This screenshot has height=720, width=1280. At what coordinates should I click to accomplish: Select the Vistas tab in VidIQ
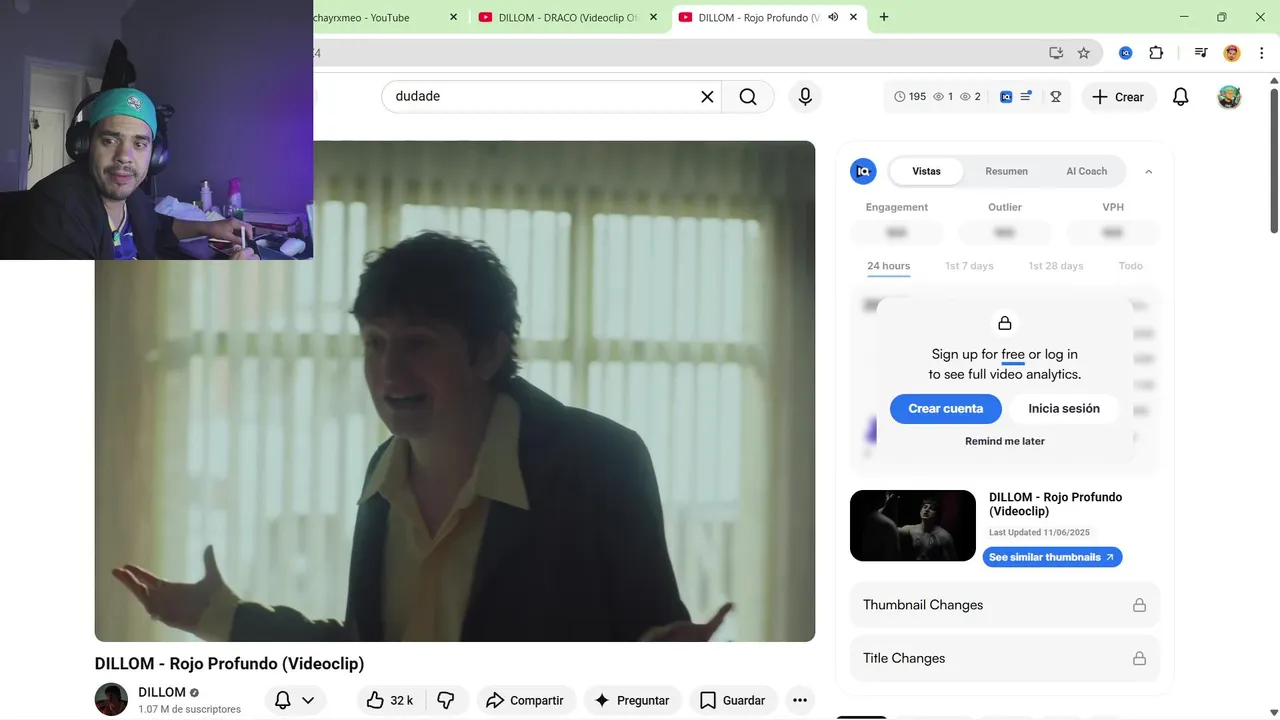pos(926,171)
